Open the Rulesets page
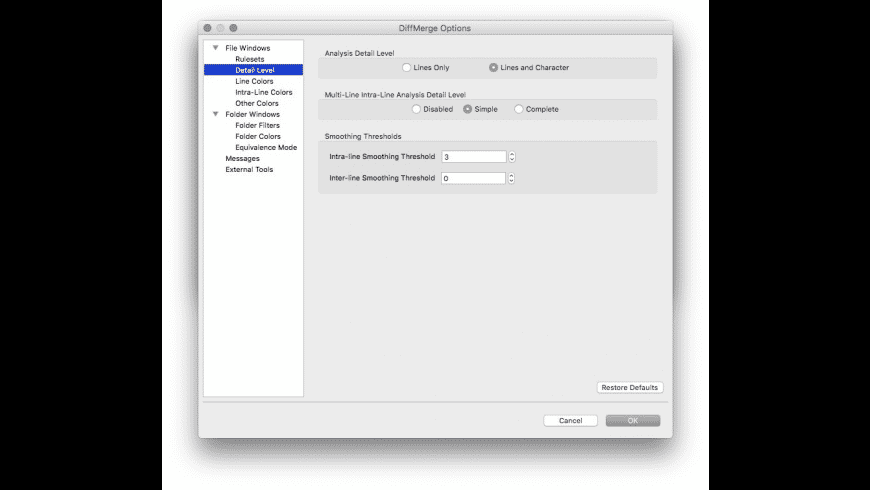Viewport: 870px width, 490px height. coord(250,59)
